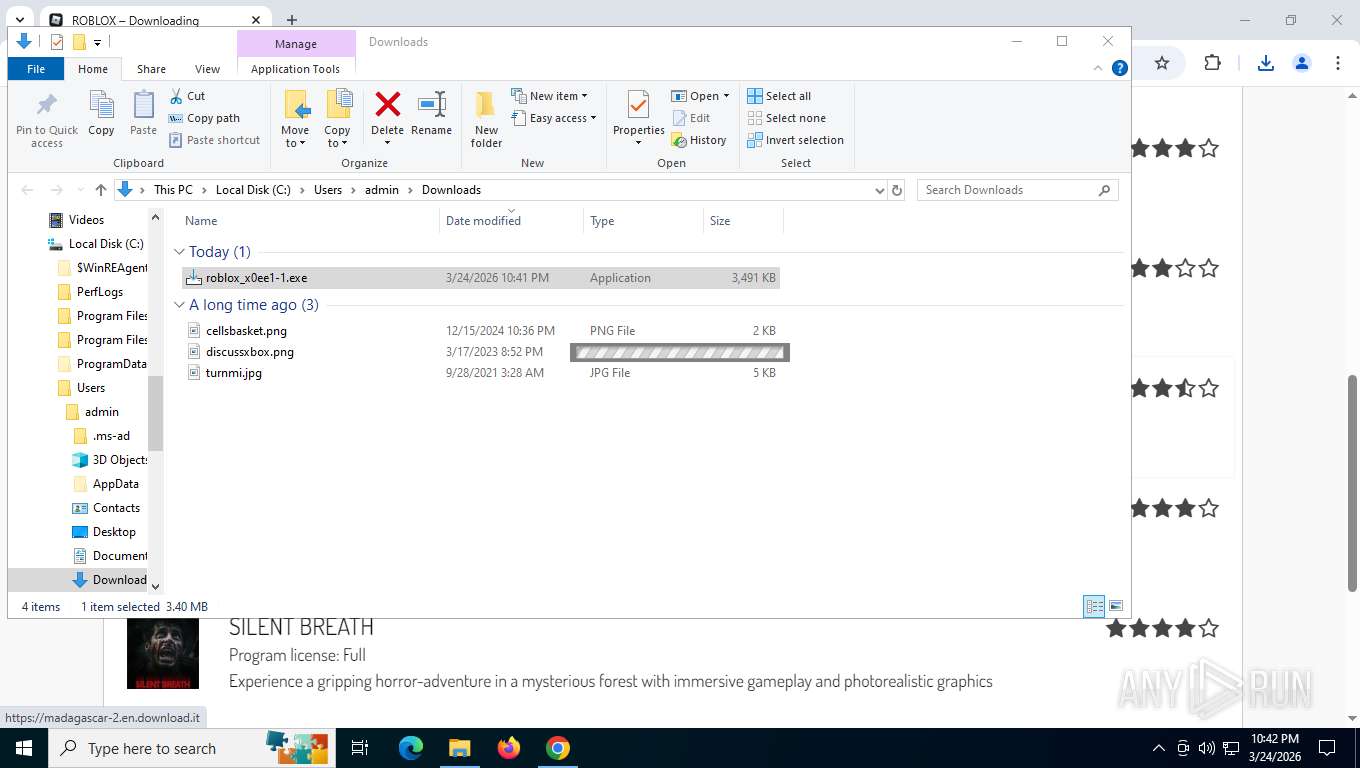Click Local Disk (C:) breadcrumb

point(253,190)
